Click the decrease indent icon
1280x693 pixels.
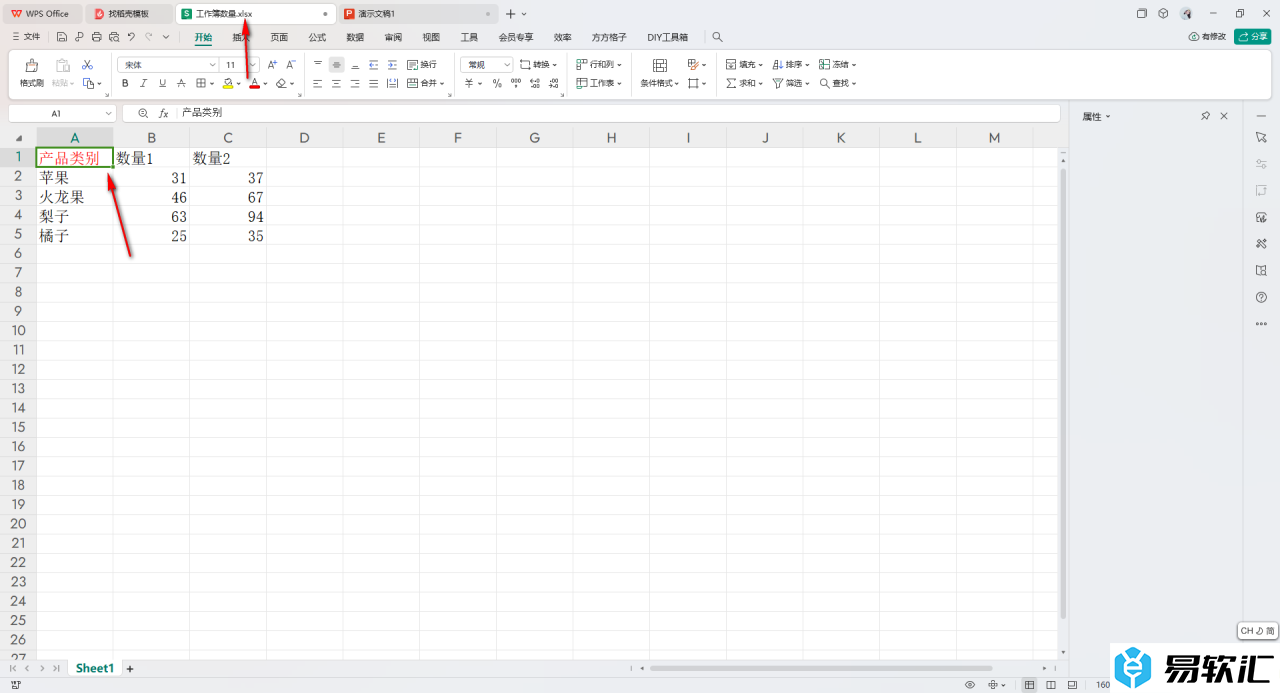pos(374,64)
